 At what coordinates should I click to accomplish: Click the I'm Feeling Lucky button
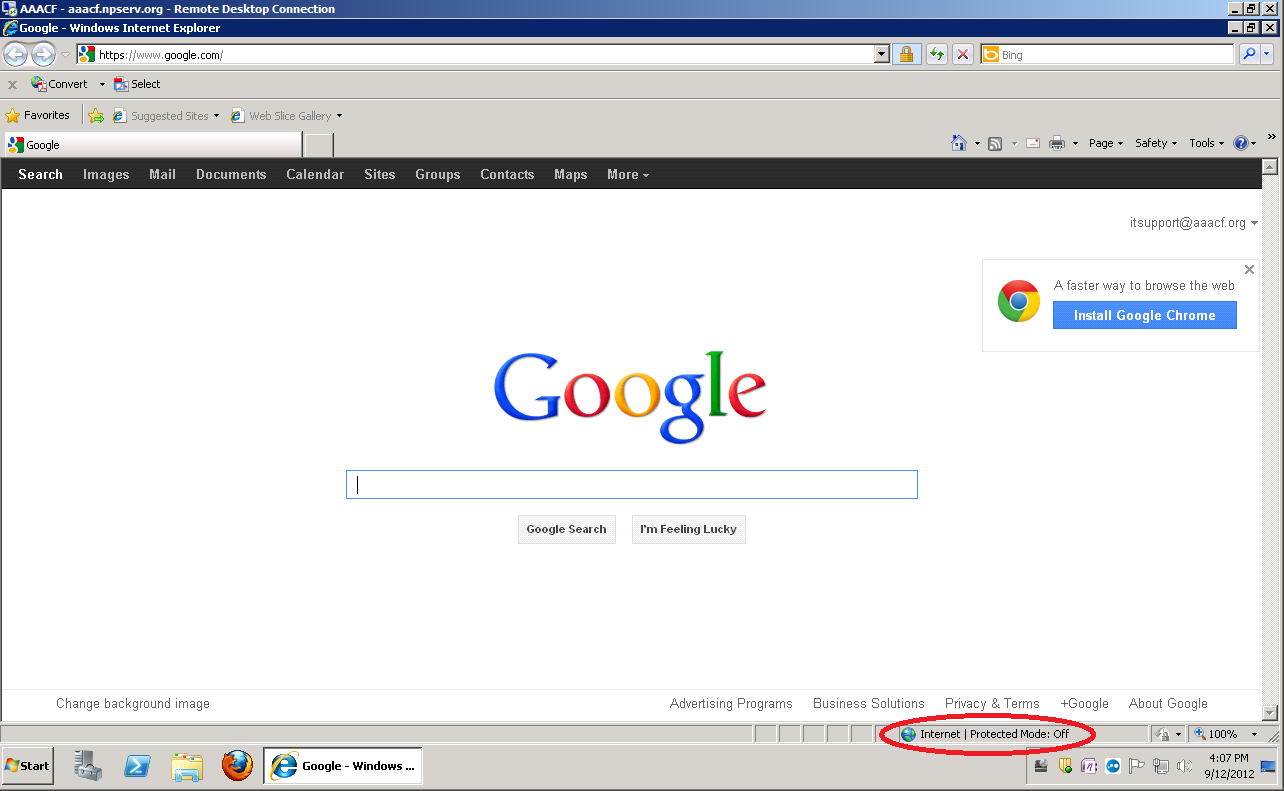coord(689,529)
